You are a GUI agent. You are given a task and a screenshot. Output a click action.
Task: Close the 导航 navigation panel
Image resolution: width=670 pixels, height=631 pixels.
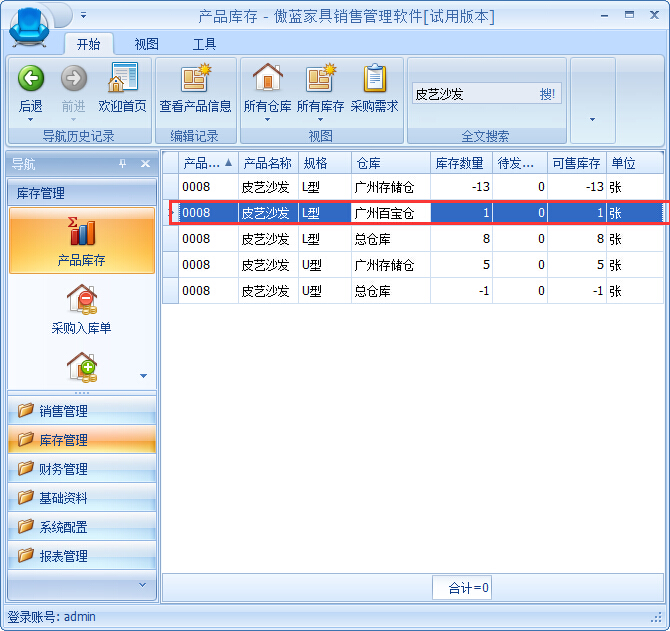(145, 164)
